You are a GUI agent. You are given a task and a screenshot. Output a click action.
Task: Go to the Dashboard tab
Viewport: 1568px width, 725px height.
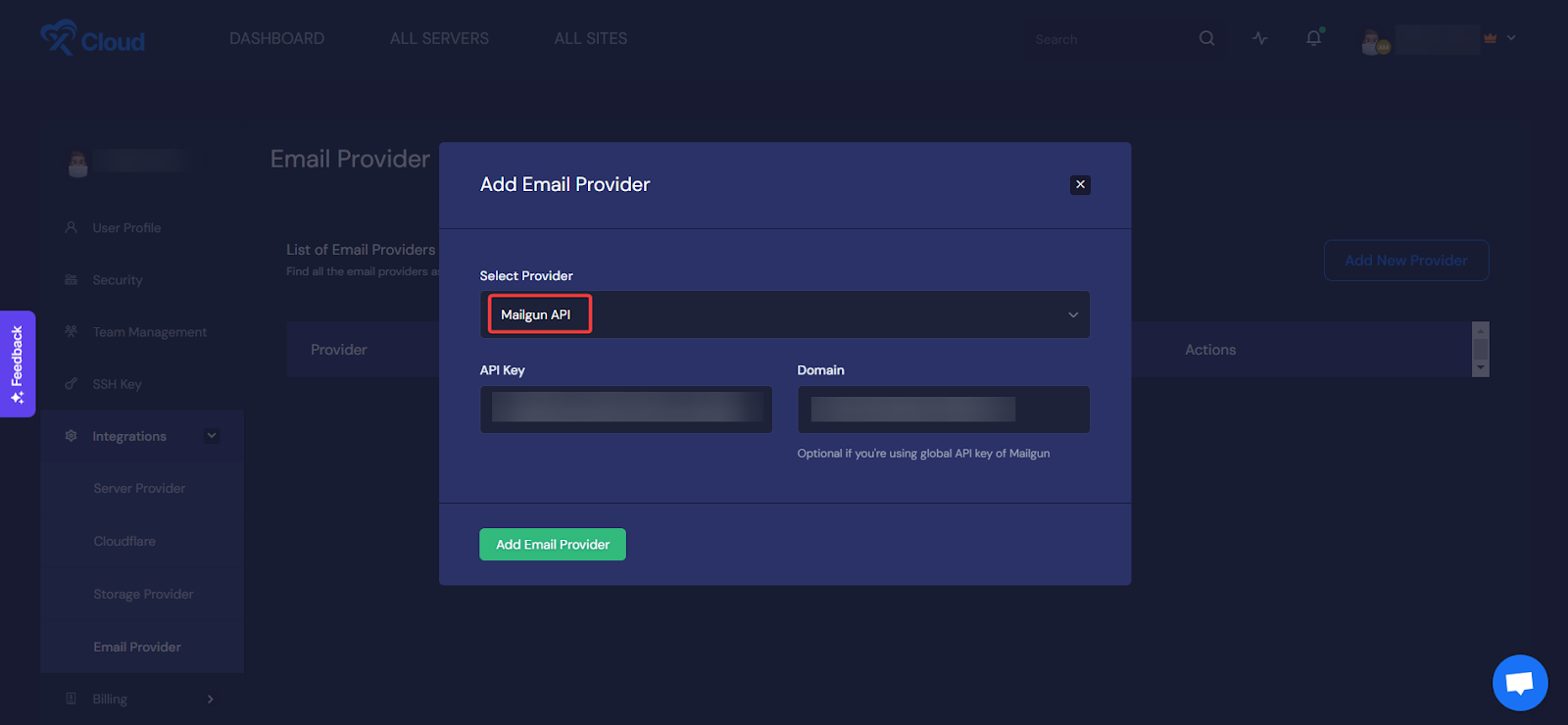click(276, 38)
